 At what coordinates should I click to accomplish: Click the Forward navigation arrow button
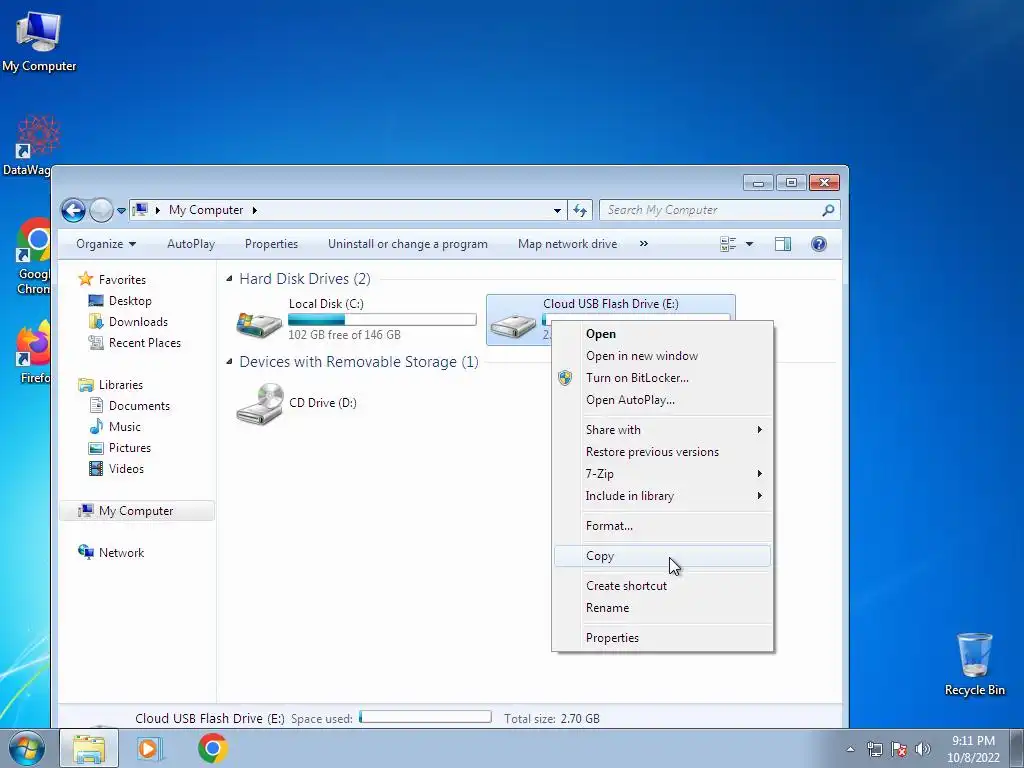pyautogui.click(x=101, y=210)
